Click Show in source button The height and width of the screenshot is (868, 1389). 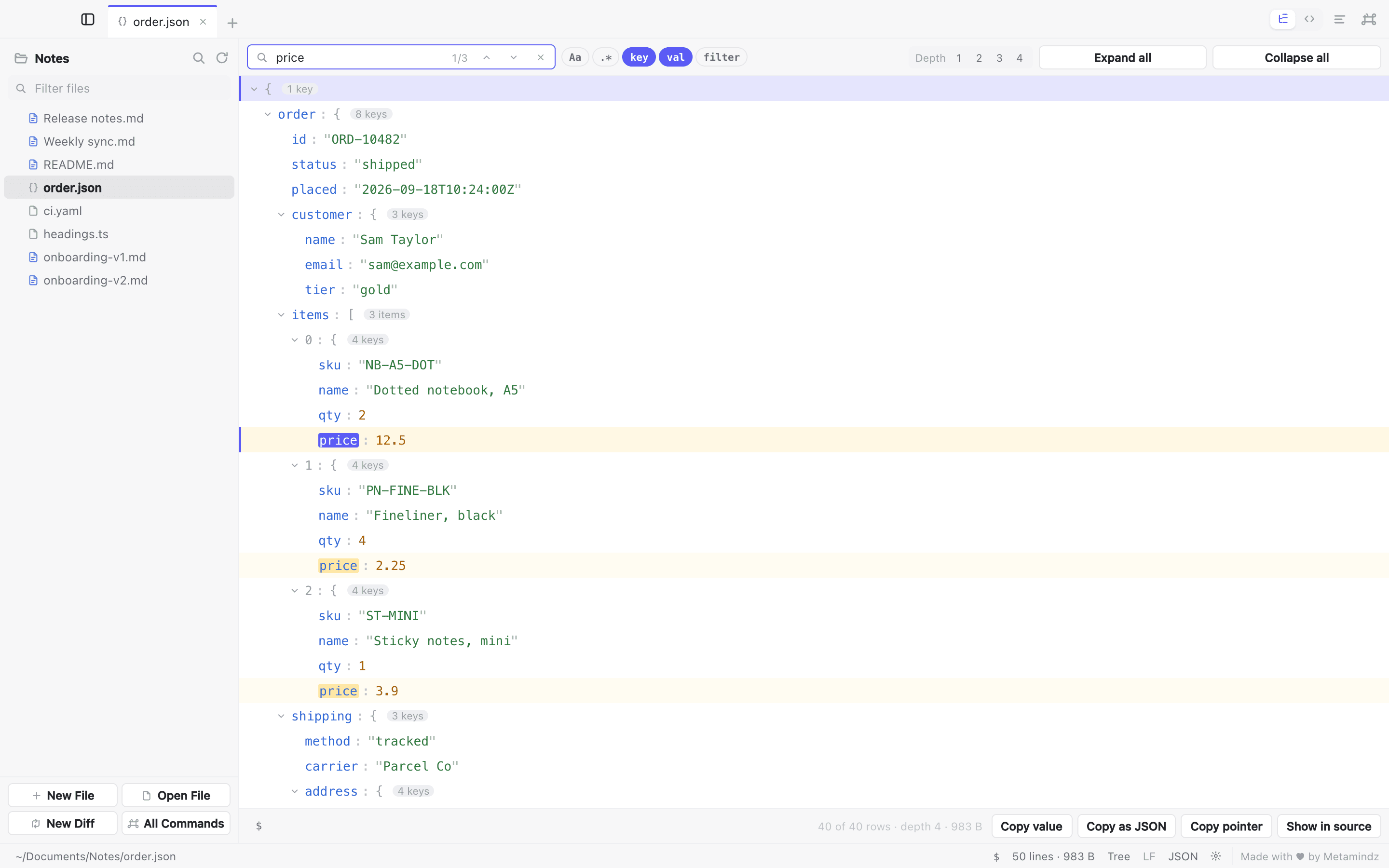[x=1329, y=826]
